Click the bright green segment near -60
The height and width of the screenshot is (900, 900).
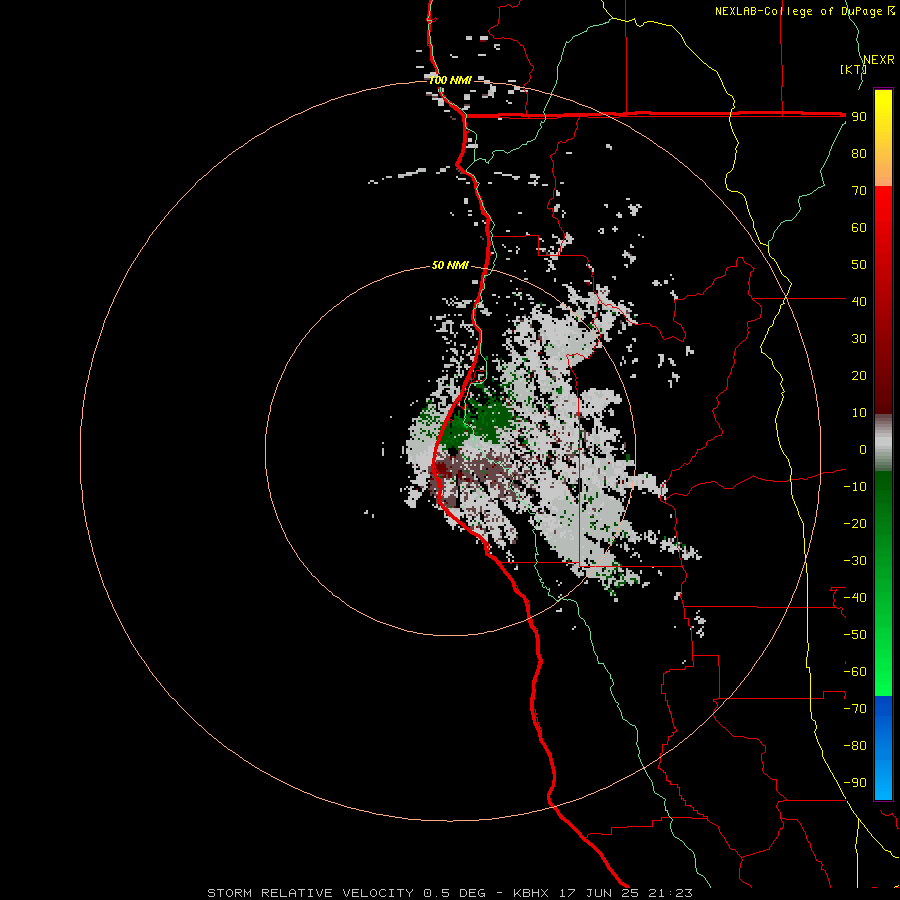[x=883, y=672]
